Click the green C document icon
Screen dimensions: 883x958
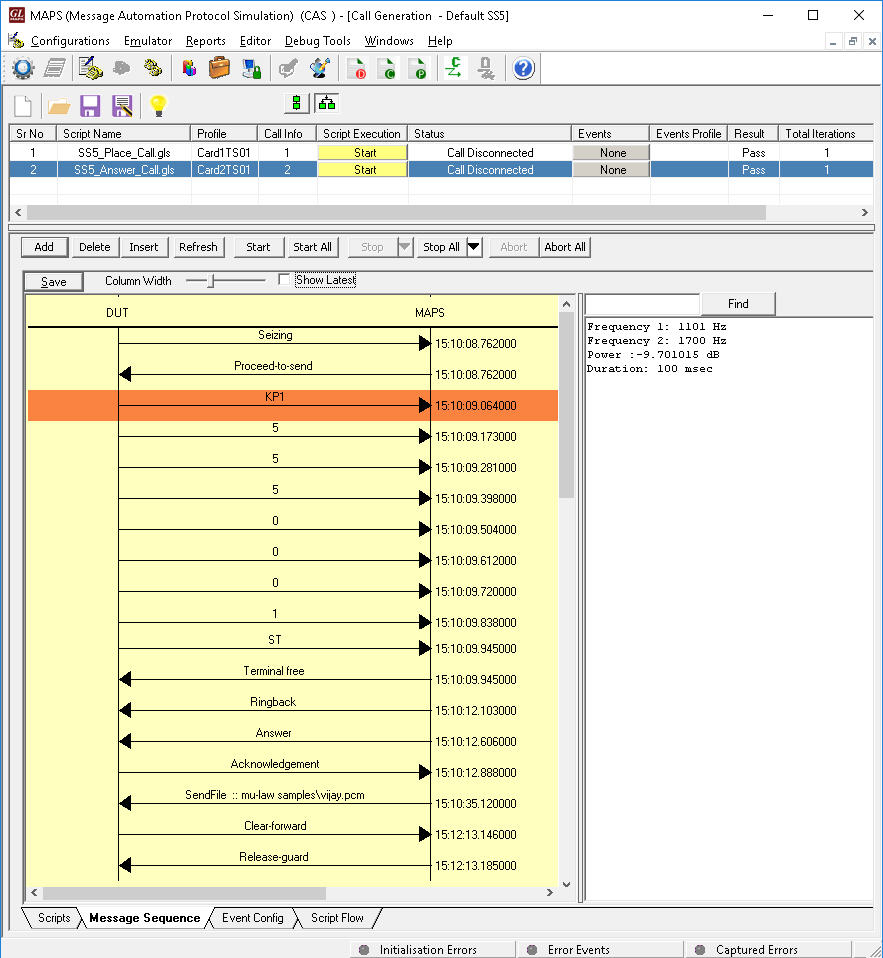point(387,68)
